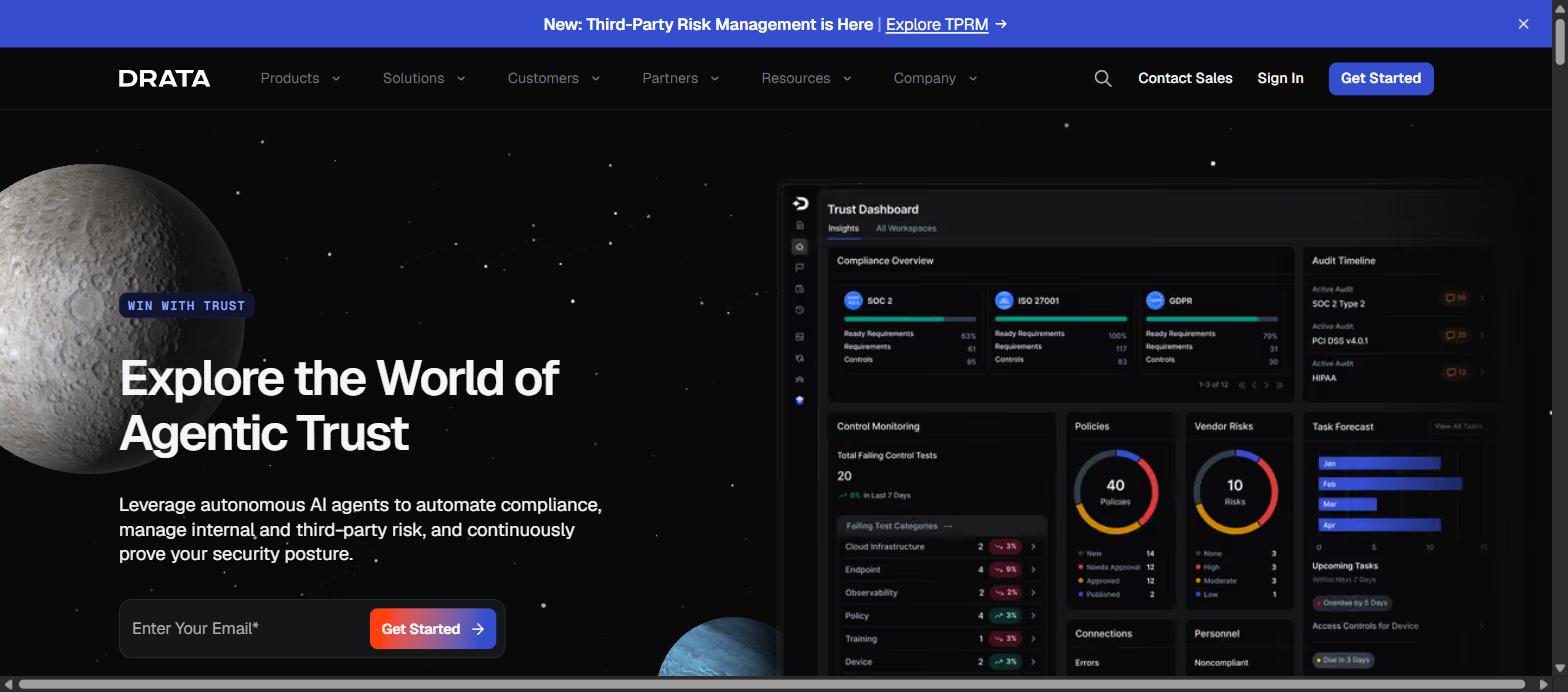Click the Drata logo icon in dashboard sidebar
Screen dimensions: 1568x692
coord(800,203)
